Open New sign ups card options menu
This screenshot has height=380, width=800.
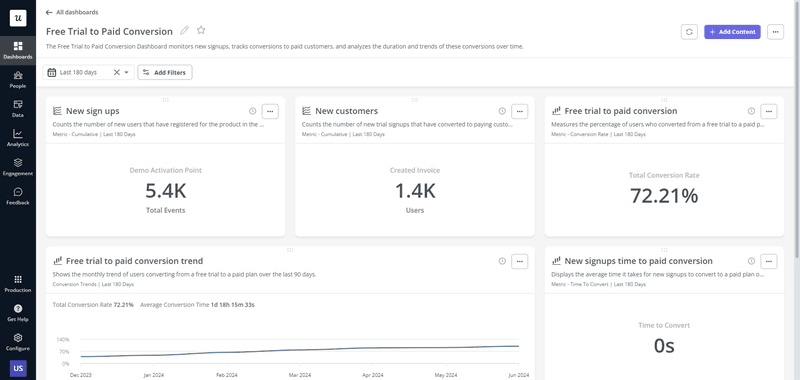(x=270, y=111)
